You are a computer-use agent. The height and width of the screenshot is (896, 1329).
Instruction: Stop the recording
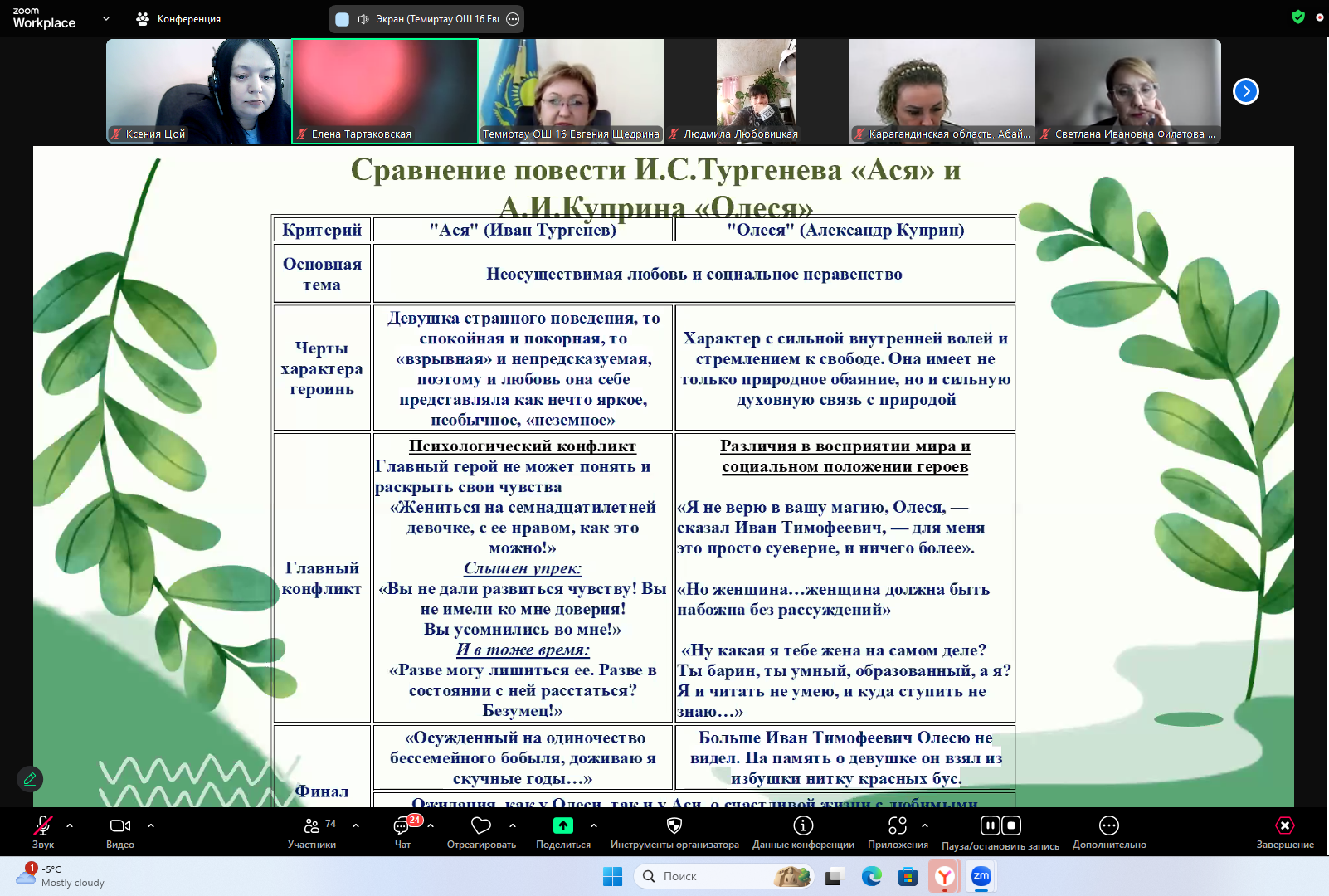coord(1011,825)
